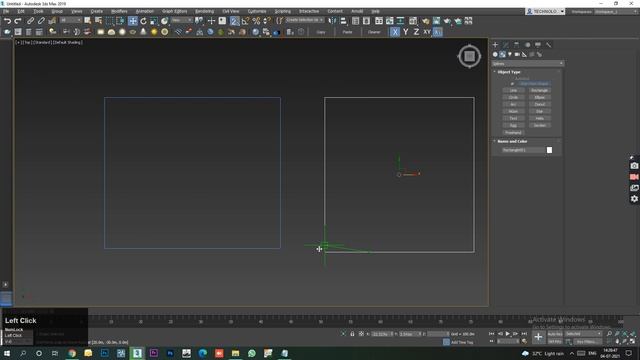Select the Unlink Selection tool
Viewport: 640px width, 360px height.
coord(41,21)
